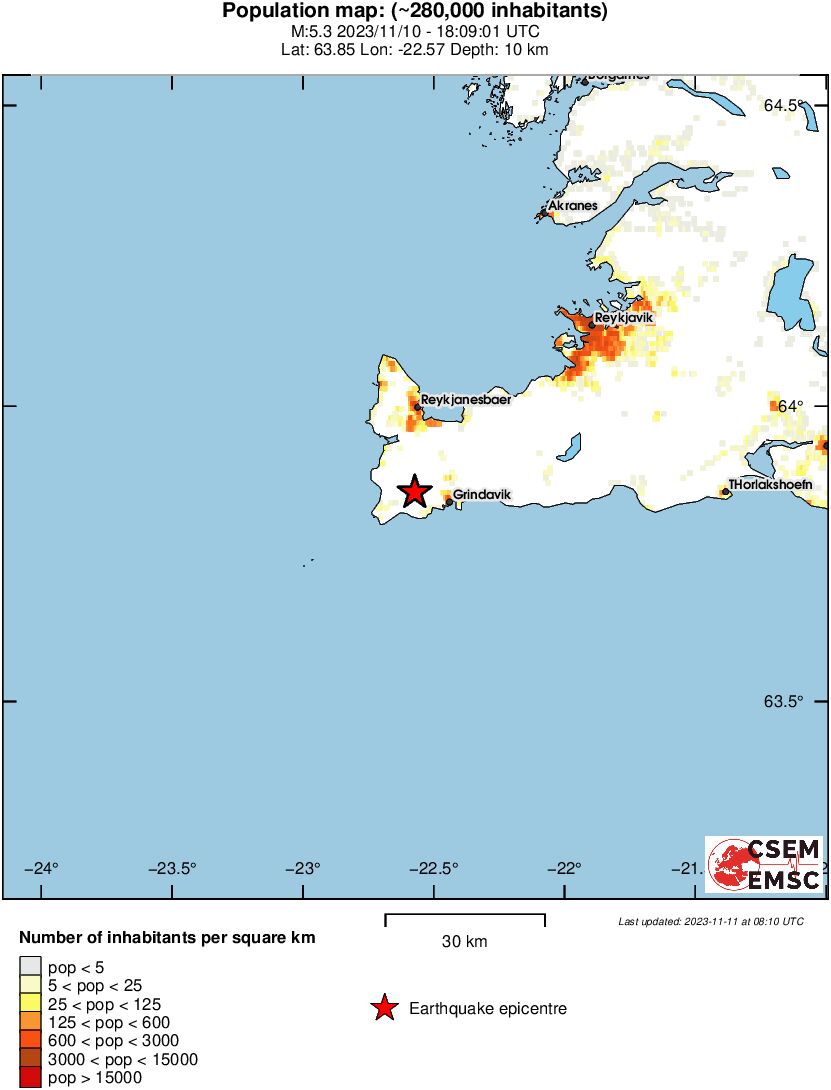Screen dimensions: 831x1090
Task: Click the 'Earthquake epicentre' legend label
Action: point(488,1009)
